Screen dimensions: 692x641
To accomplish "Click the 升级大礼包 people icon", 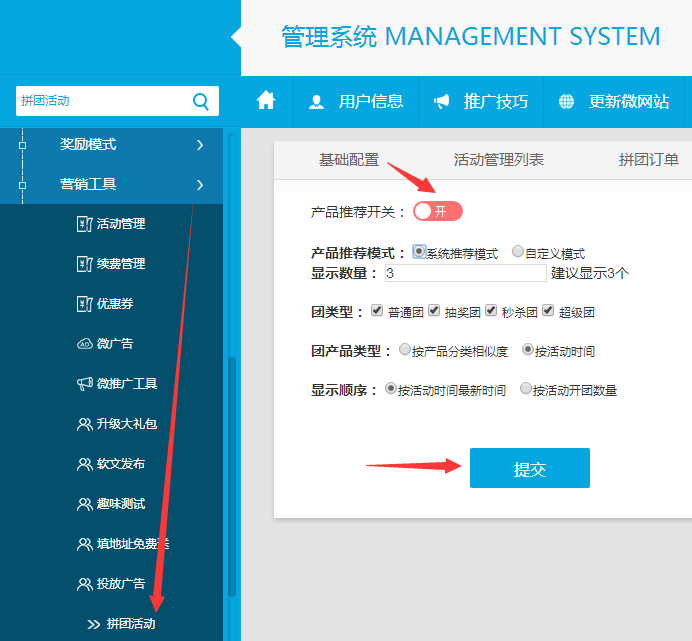I will pyautogui.click(x=84, y=424).
